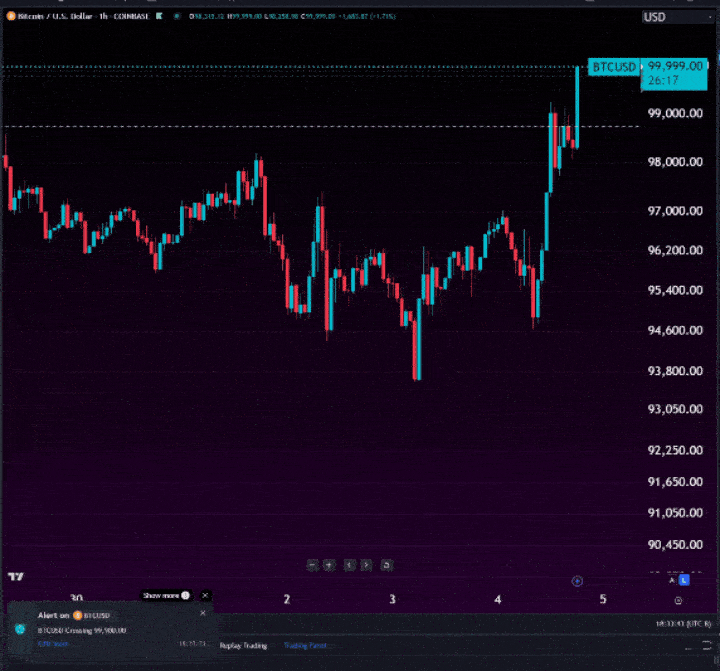Switch to the Trading Panel tab
720x671 pixels.
[x=306, y=645]
